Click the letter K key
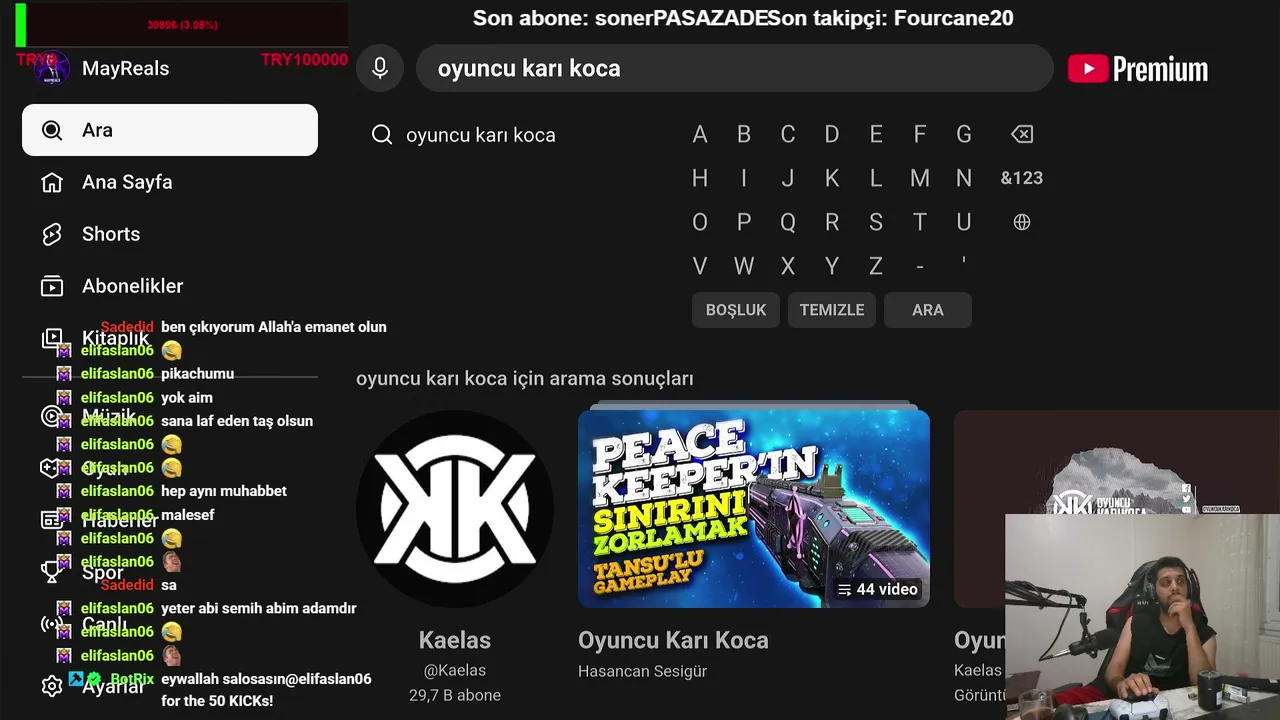Image resolution: width=1280 pixels, height=720 pixels. pyautogui.click(x=832, y=178)
